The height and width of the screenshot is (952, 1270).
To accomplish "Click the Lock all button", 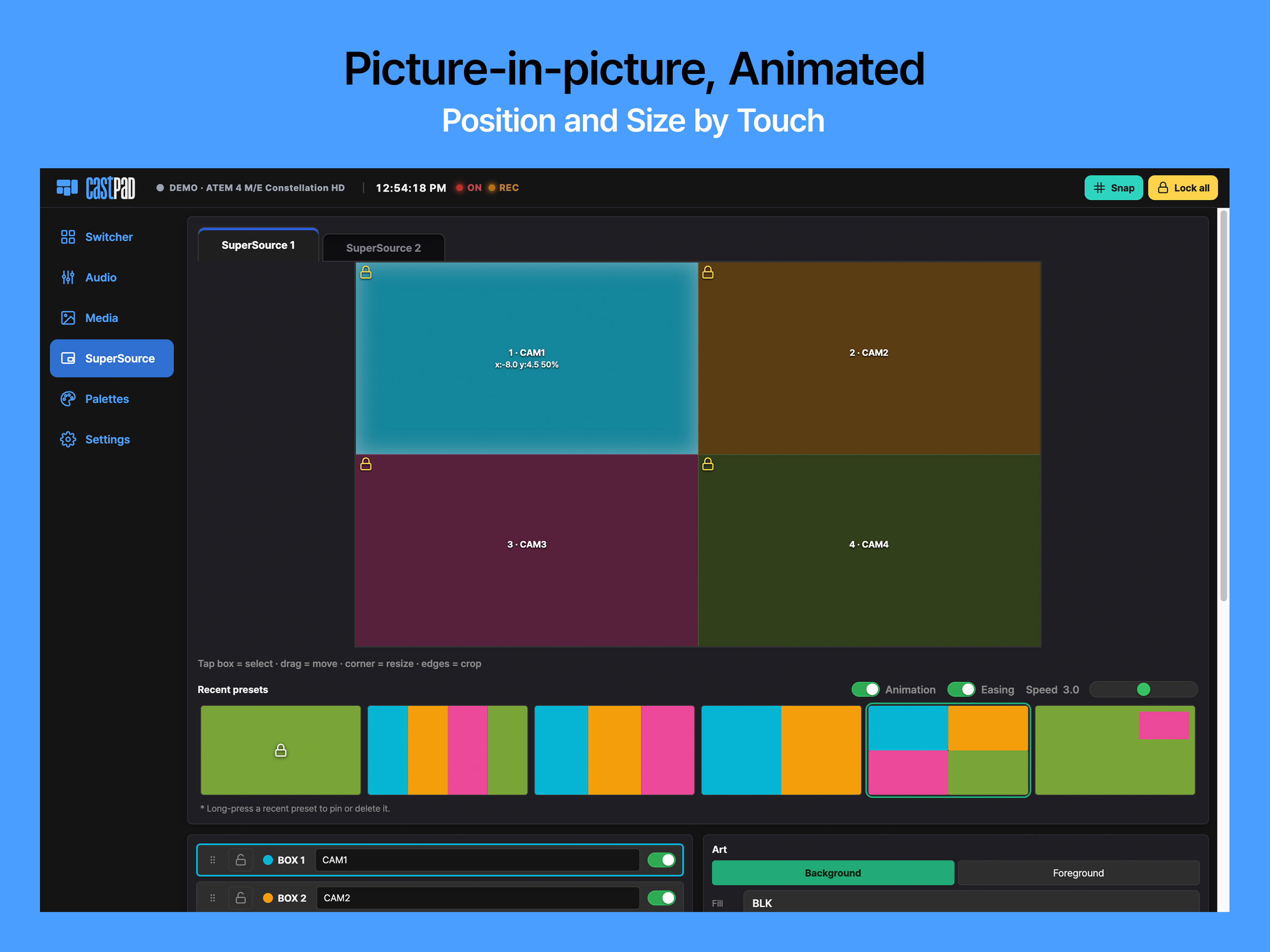I will tap(1183, 188).
